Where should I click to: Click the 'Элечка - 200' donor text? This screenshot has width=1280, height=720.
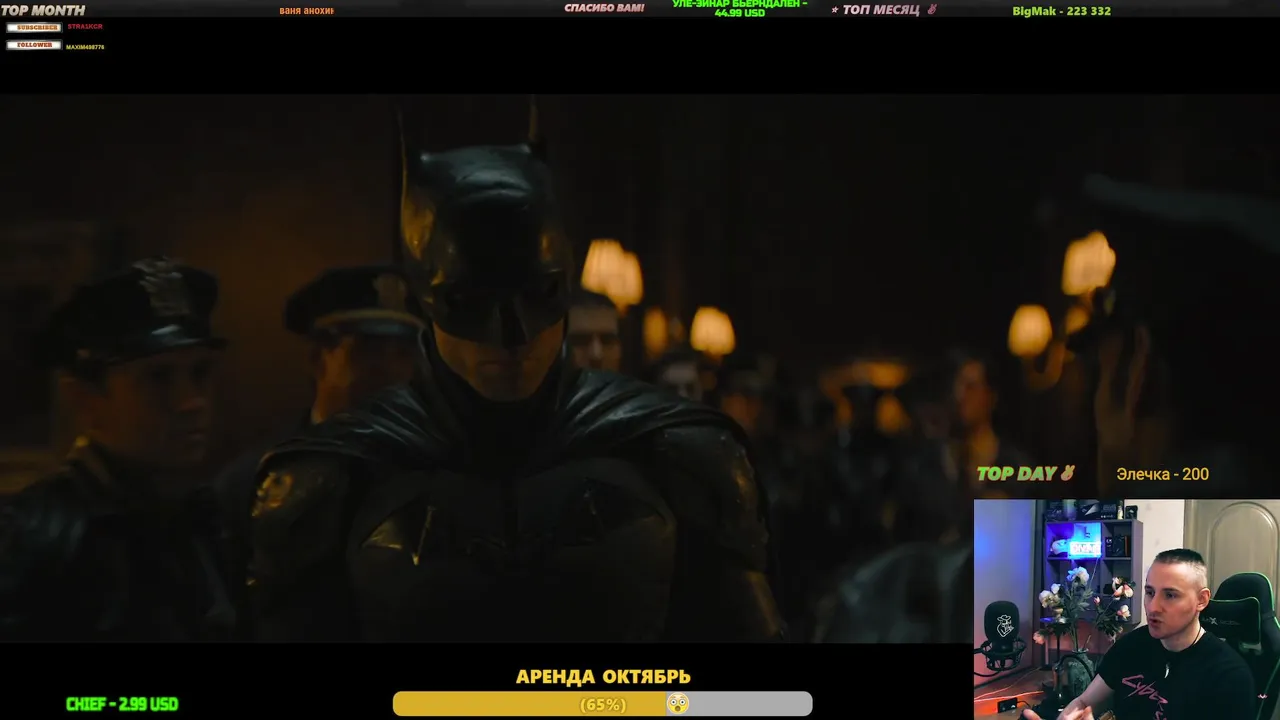pos(1162,474)
